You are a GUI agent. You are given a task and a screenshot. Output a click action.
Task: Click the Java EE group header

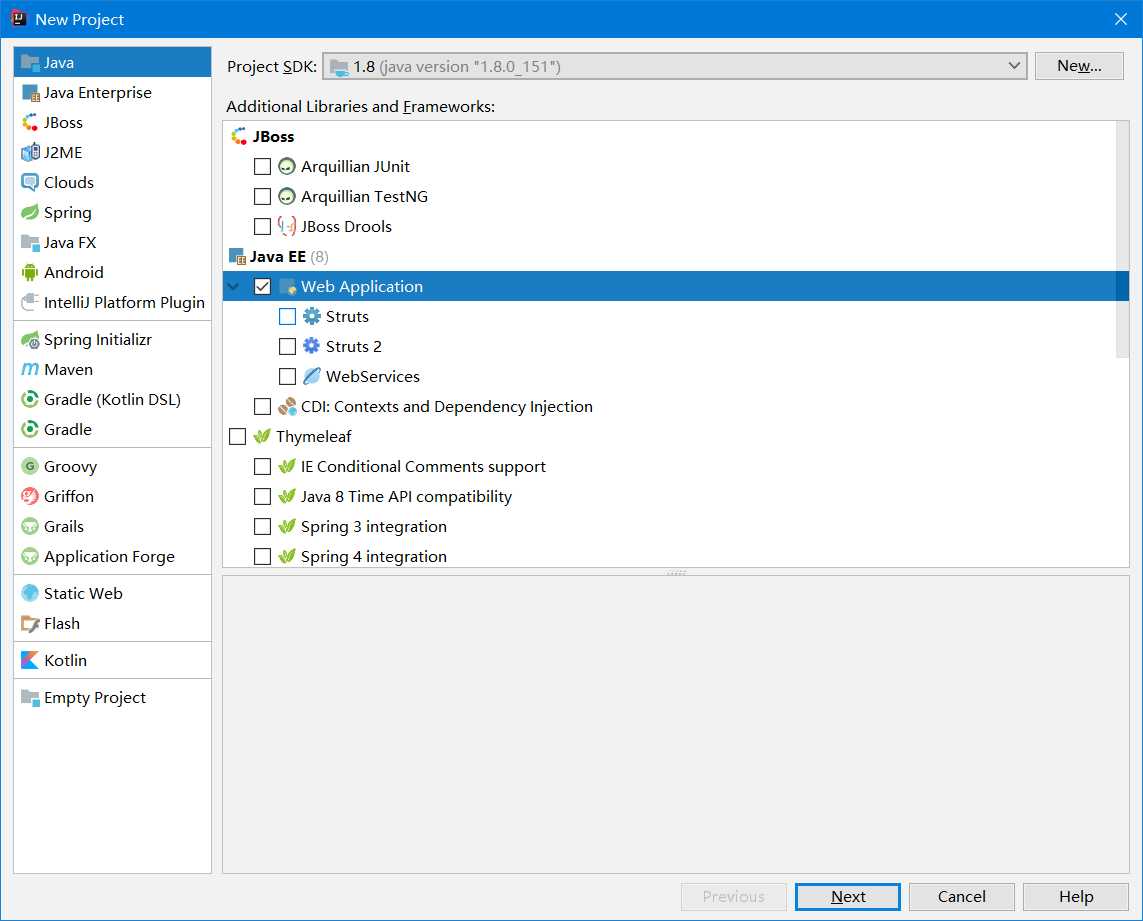tap(278, 257)
